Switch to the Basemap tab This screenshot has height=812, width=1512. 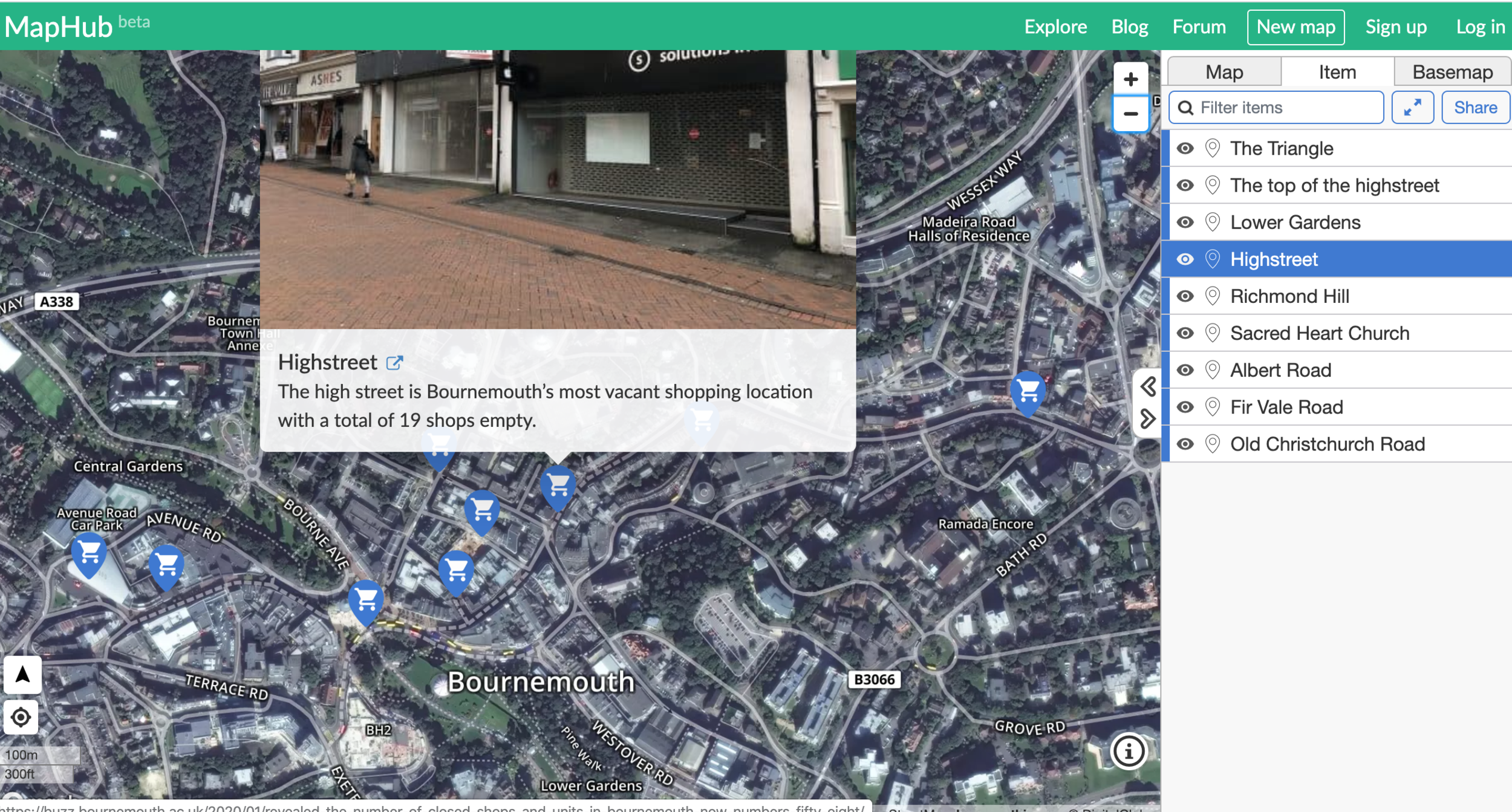pyautogui.click(x=1452, y=72)
